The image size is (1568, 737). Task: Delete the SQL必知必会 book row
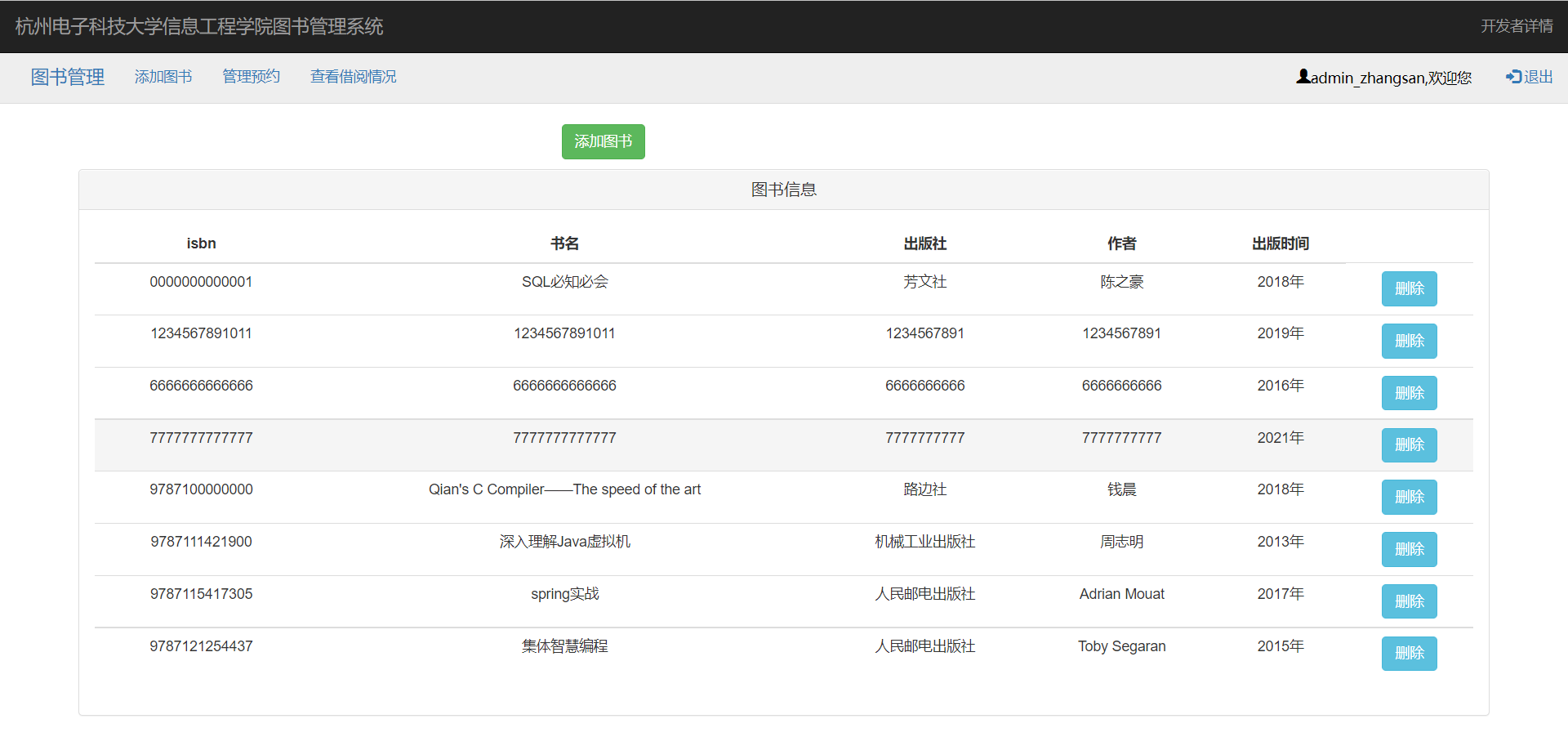coord(1410,288)
